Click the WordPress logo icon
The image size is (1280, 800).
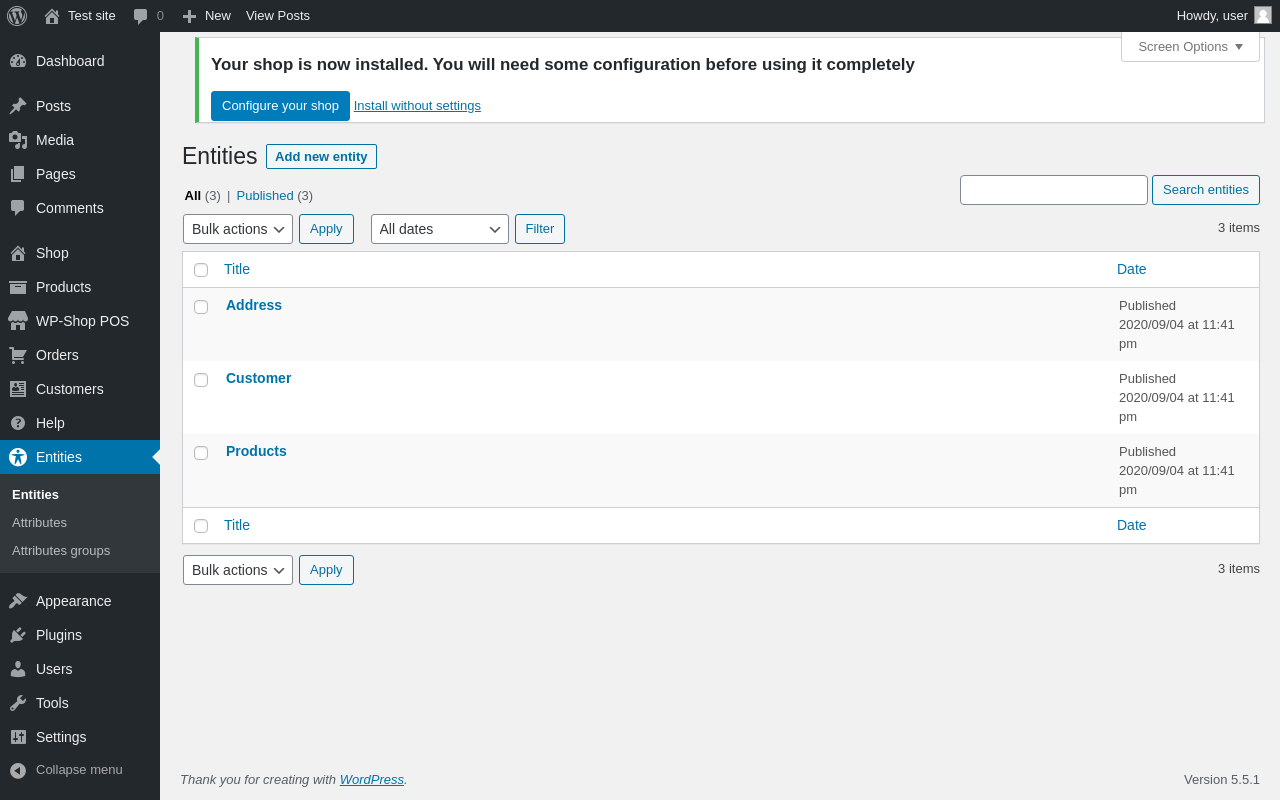tap(17, 16)
